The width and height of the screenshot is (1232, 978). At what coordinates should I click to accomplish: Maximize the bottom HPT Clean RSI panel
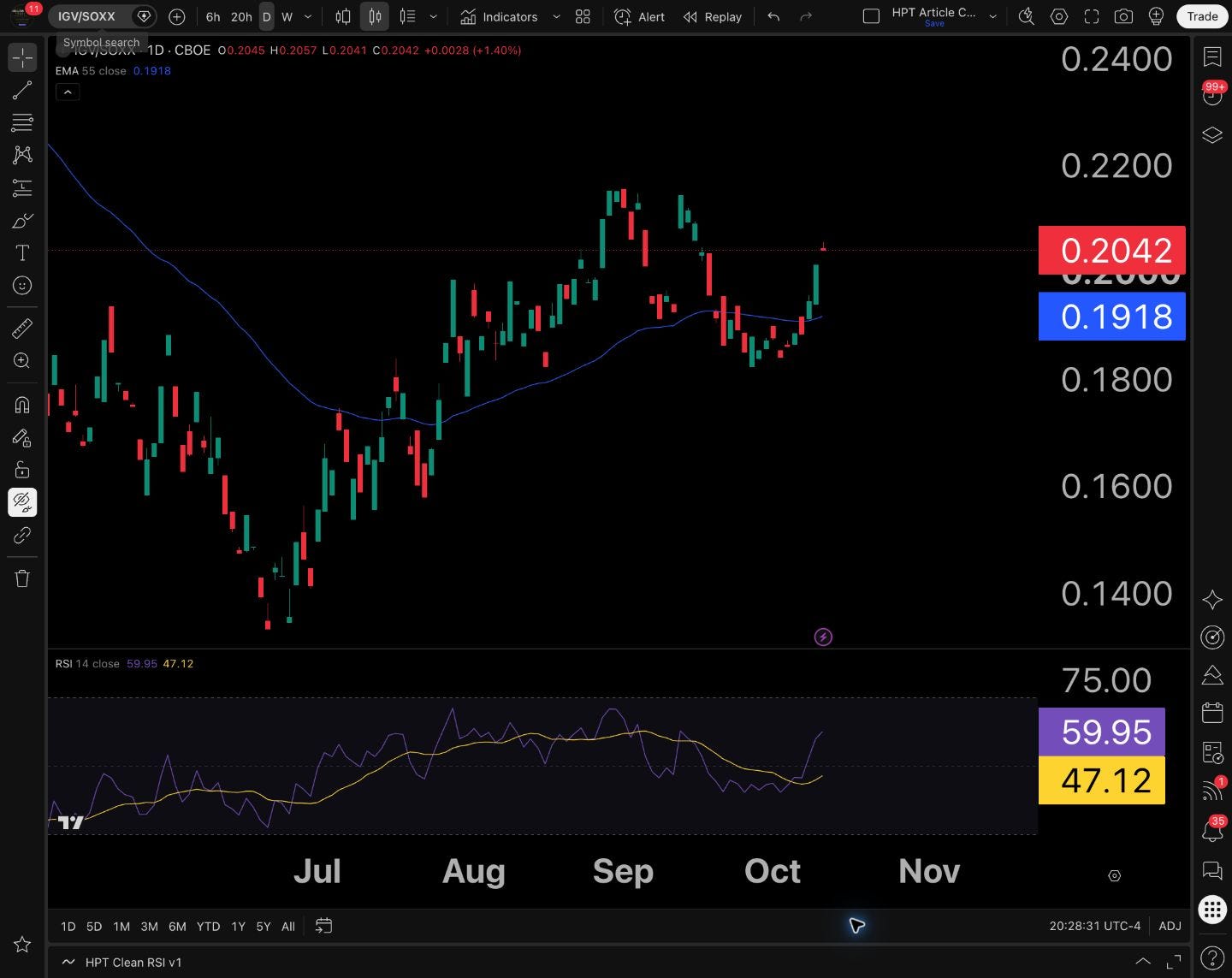(x=1174, y=962)
